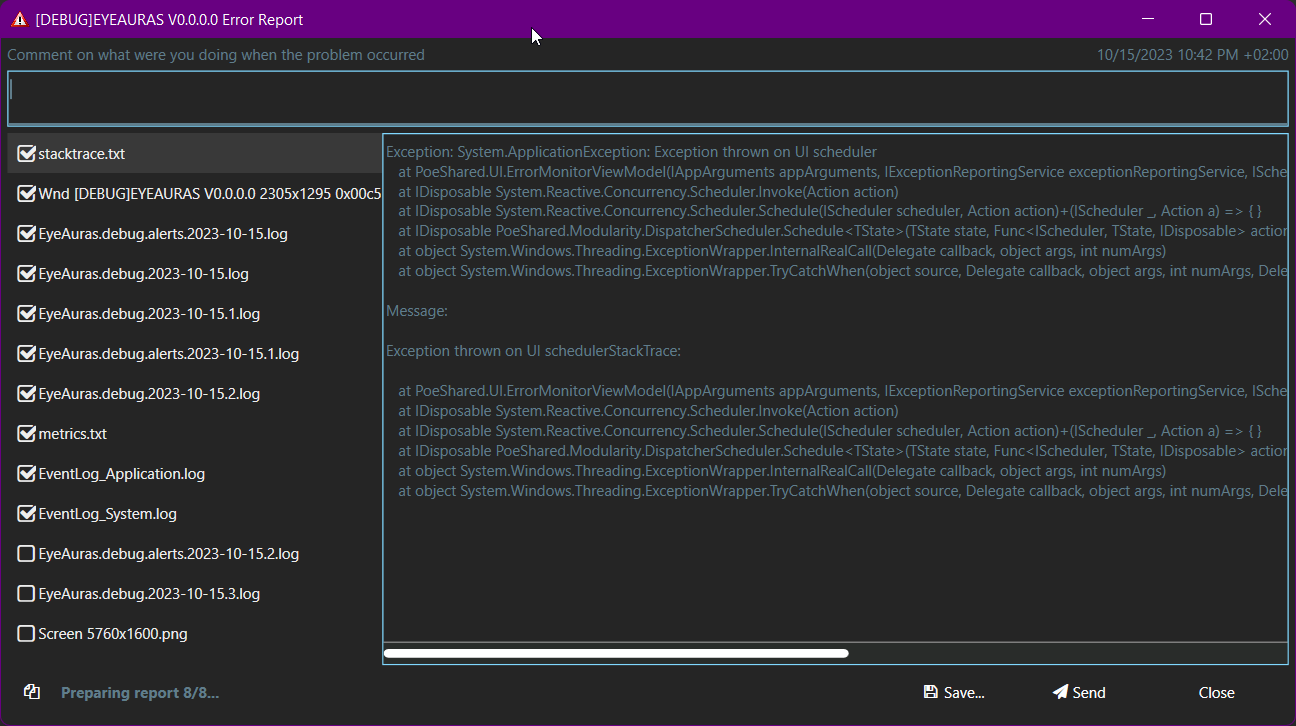
Task: Check EyeAuras.debug.alerts.2023-10-15.2.log checkbox
Action: [27, 553]
